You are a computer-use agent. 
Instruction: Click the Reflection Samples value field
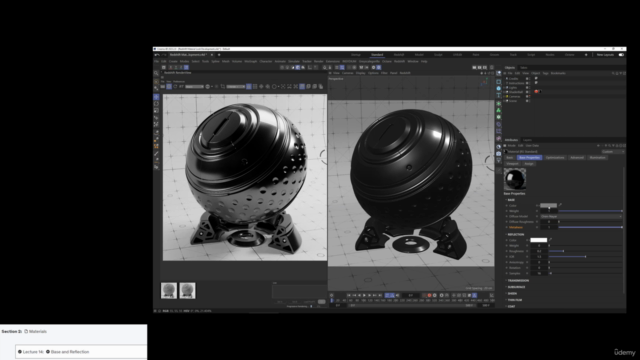(539, 273)
